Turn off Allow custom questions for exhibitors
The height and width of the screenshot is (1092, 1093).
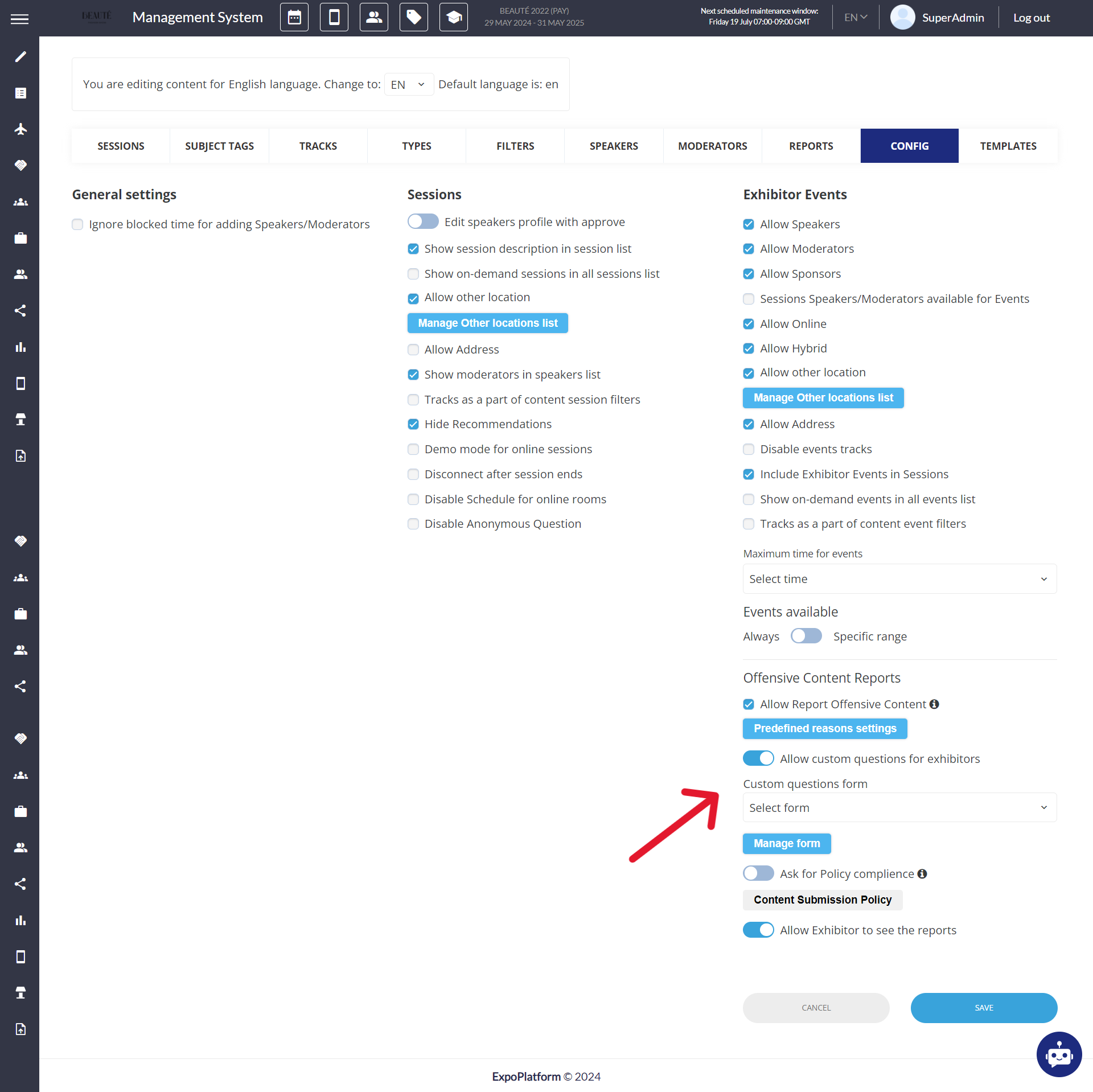[x=758, y=758]
